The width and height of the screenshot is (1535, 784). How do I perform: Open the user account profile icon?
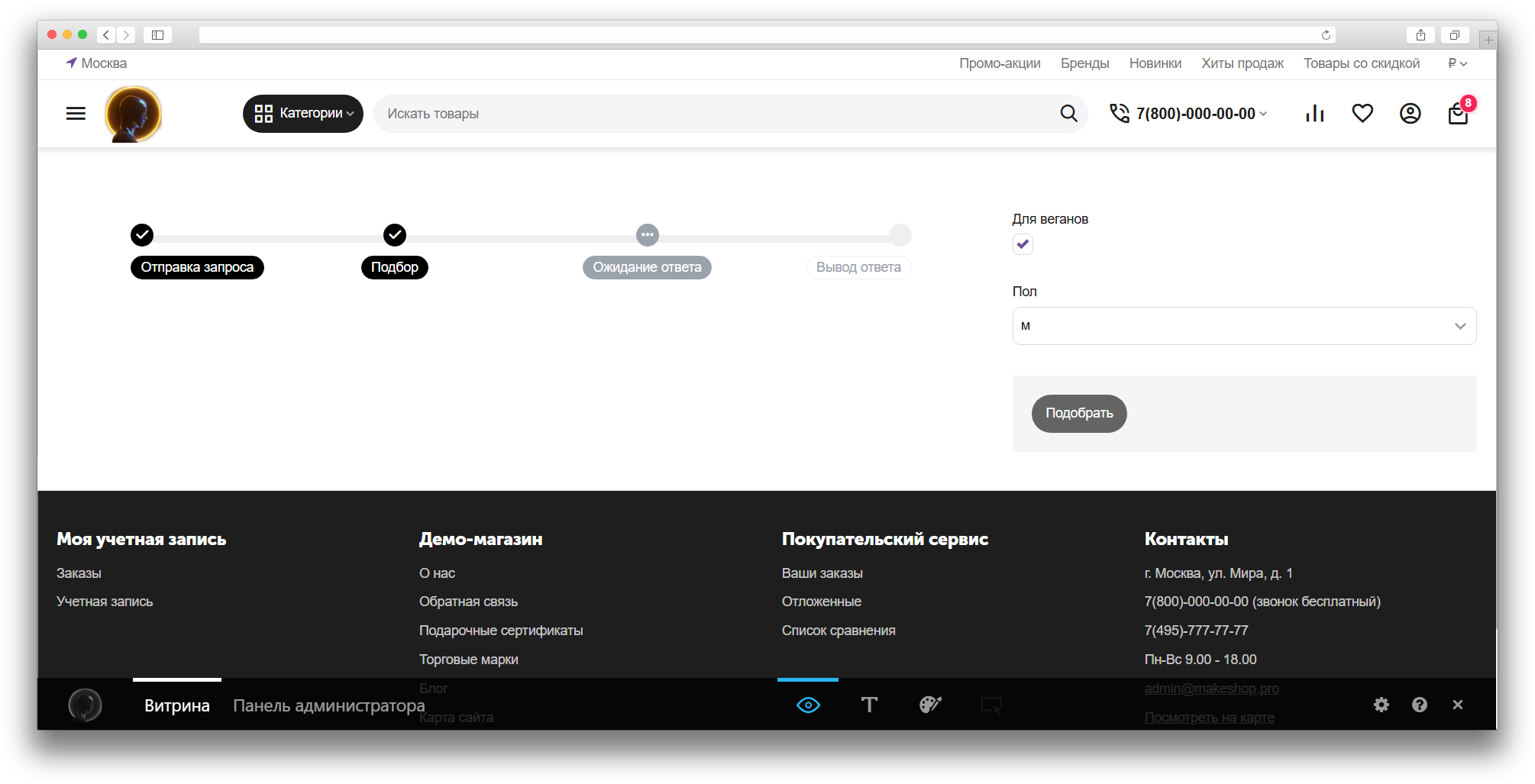1410,114
